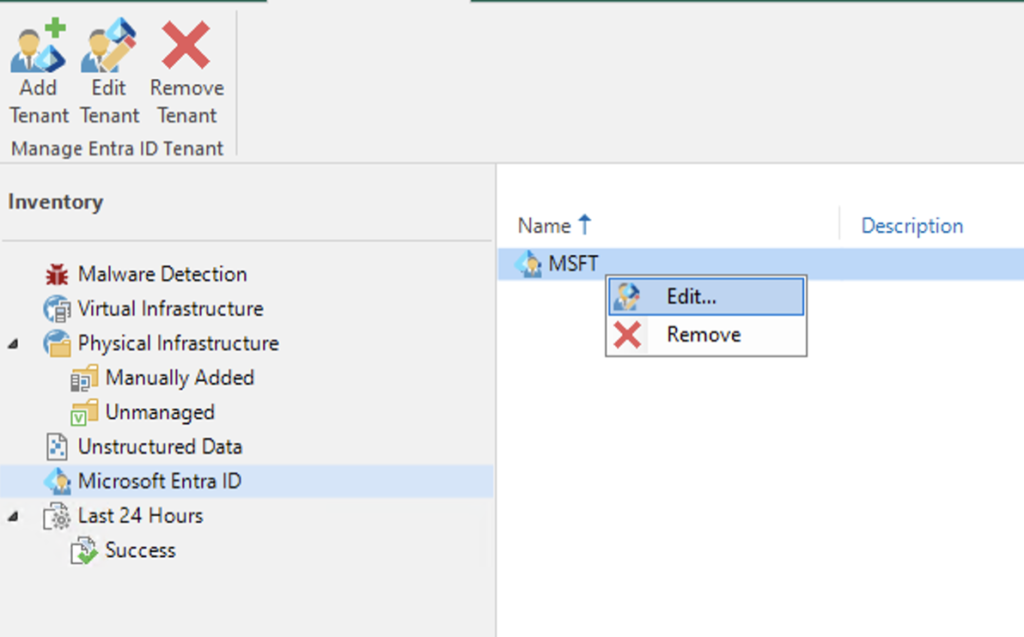Select the MSFT row name text

click(573, 264)
